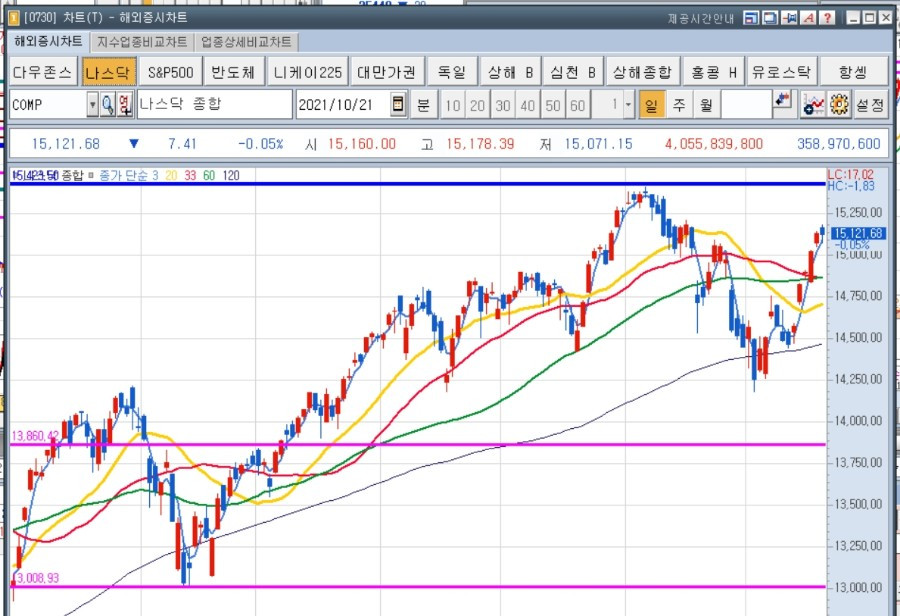
Task: Open the calendar date picker icon
Action: [397, 104]
